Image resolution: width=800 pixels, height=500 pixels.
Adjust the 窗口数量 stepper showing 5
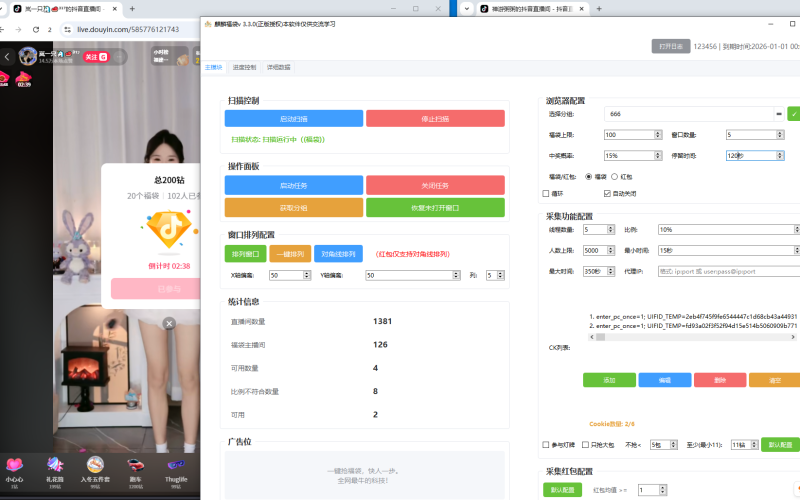(x=780, y=135)
